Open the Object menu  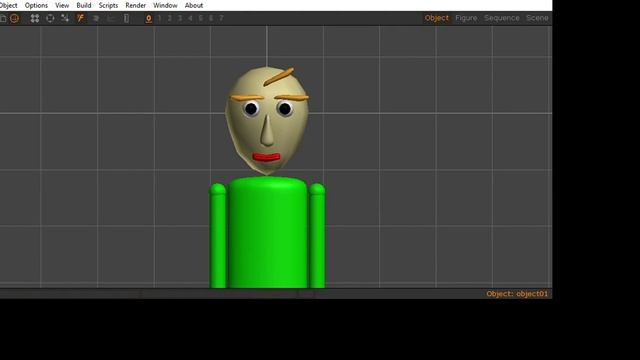click(x=8, y=5)
